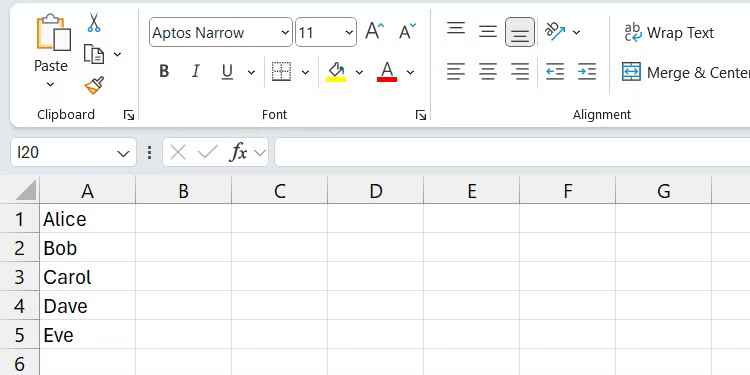Apply the red Font Color
Viewport: 750px width, 375px height.
point(387,72)
